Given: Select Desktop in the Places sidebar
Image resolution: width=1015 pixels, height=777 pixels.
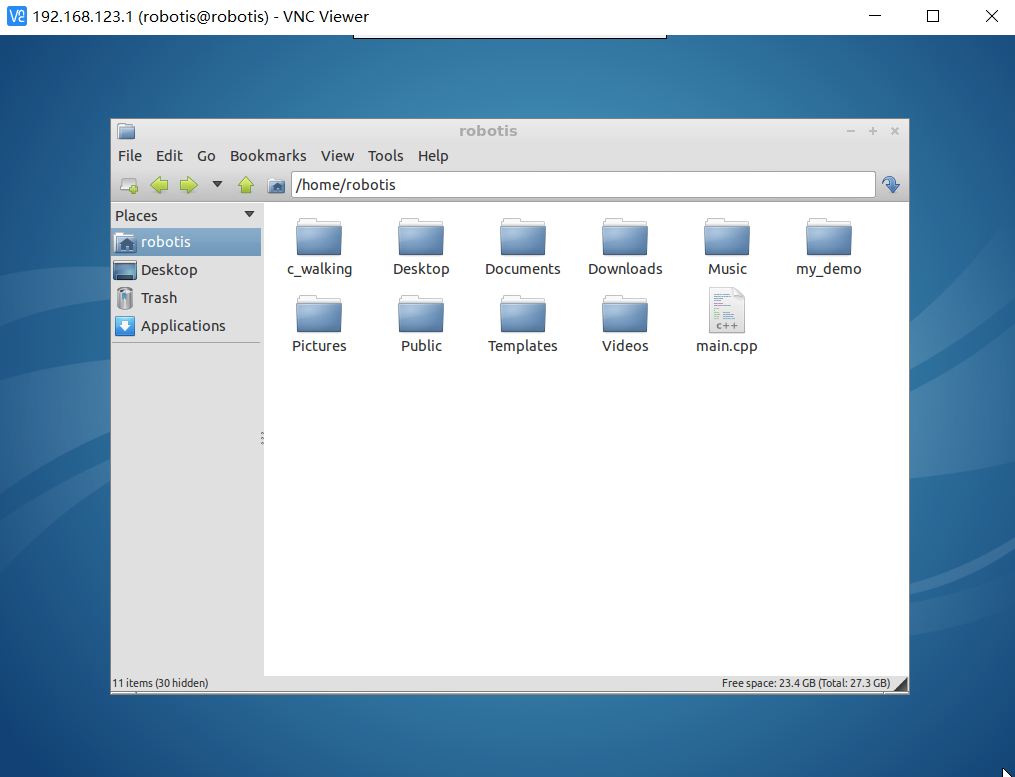Looking at the screenshot, I should coord(168,270).
